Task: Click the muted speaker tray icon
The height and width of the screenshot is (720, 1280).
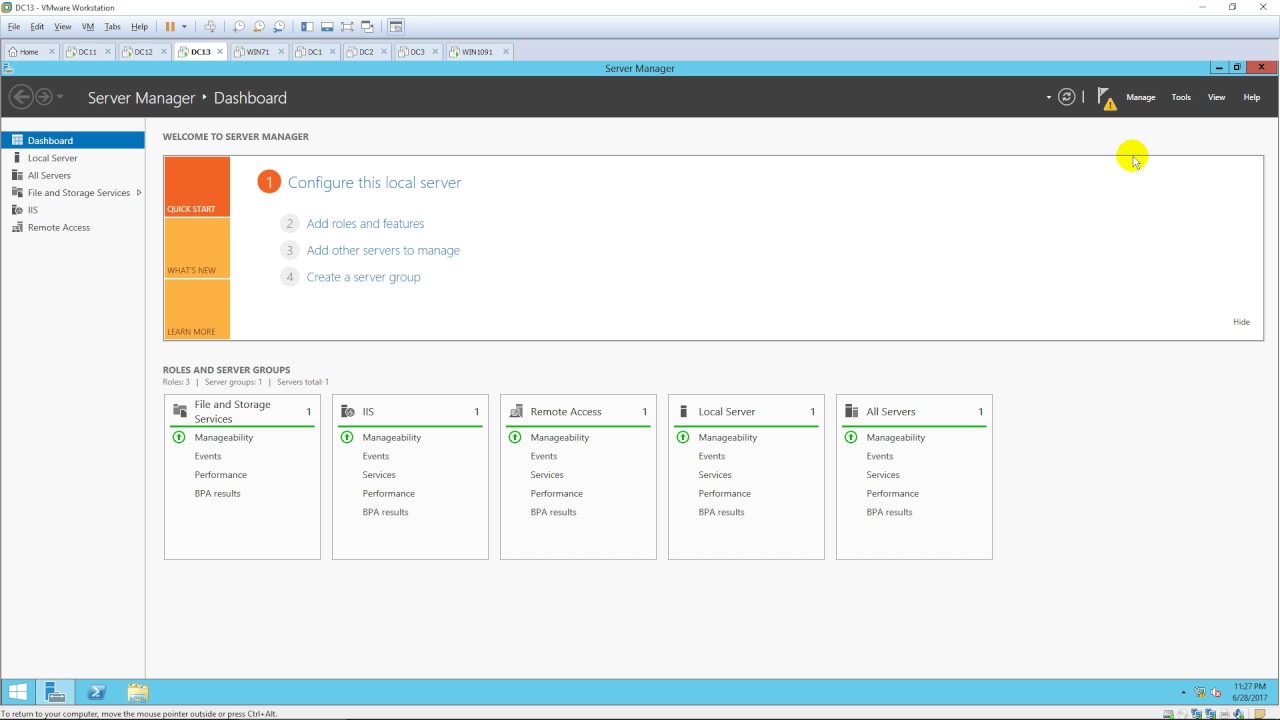Action: pos(1217,692)
